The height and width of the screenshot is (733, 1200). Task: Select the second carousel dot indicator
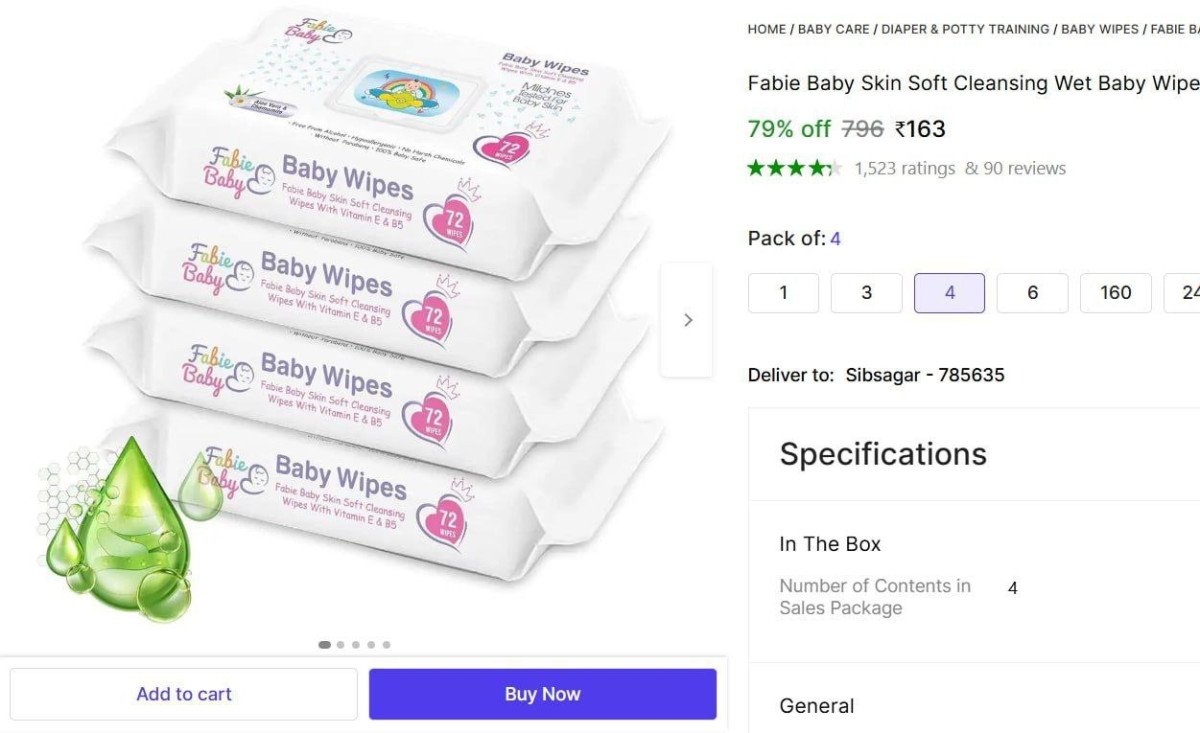(x=341, y=645)
